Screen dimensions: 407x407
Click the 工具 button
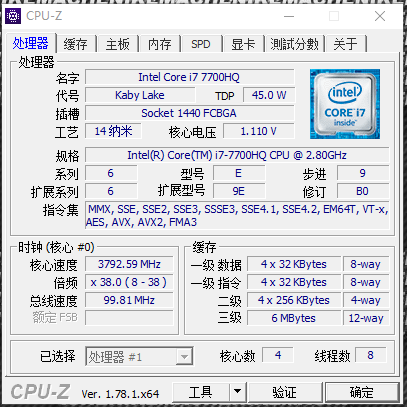click(x=200, y=391)
